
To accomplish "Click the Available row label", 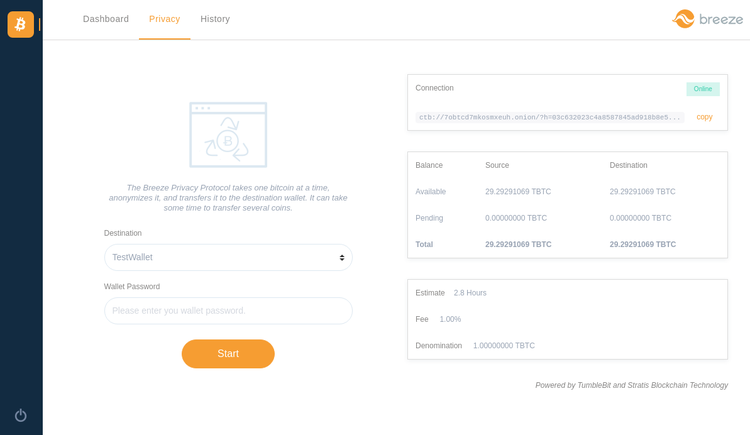I will (x=430, y=191).
